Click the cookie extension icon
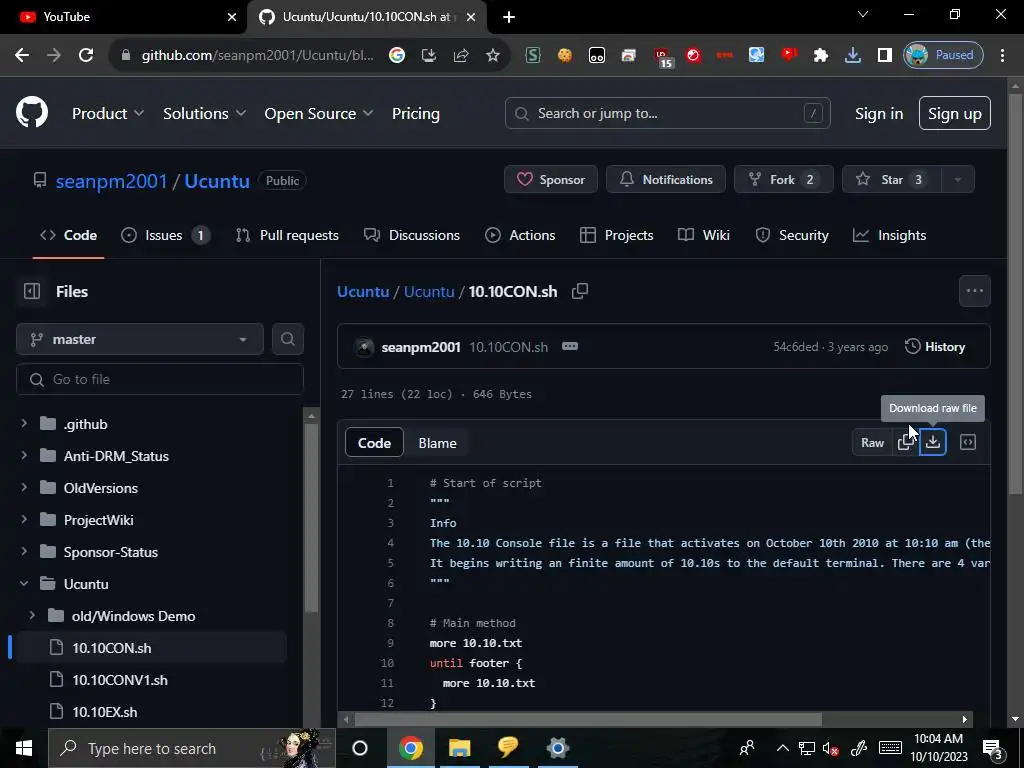Viewport: 1024px width, 768px height. pyautogui.click(x=565, y=55)
